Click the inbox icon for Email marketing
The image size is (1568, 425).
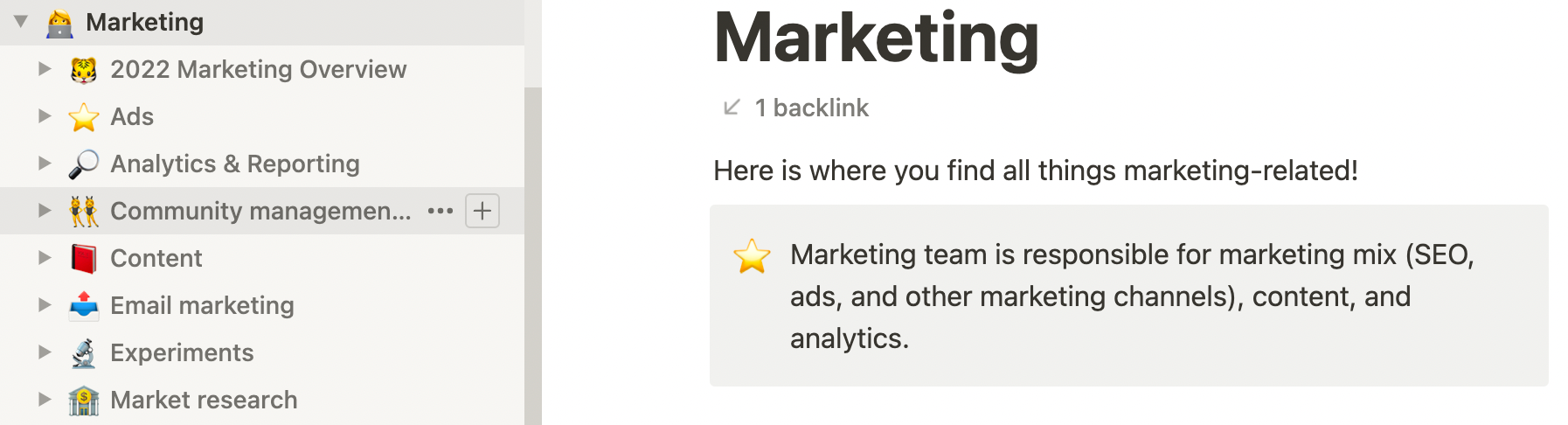point(84,306)
